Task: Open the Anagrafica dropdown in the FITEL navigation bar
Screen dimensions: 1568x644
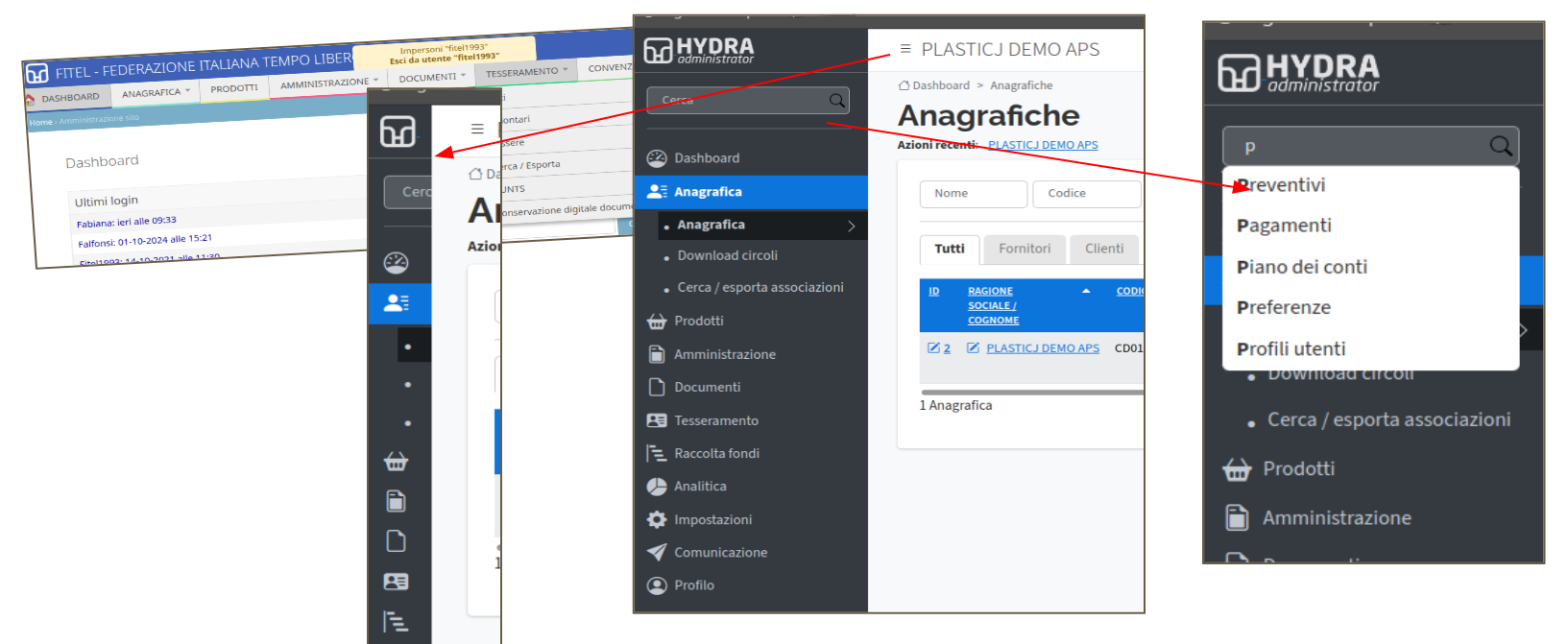Action: coord(156,93)
